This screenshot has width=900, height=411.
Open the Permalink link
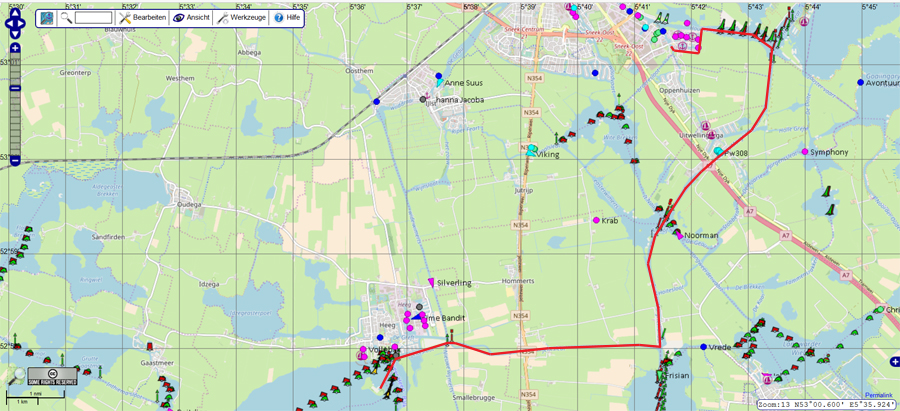877,397
